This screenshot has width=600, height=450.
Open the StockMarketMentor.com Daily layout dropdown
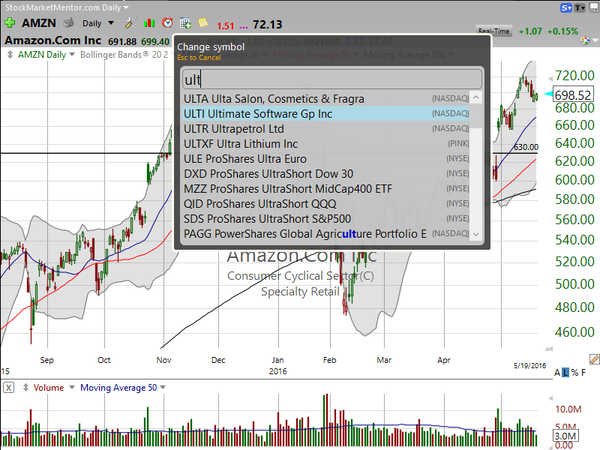click(x=67, y=7)
